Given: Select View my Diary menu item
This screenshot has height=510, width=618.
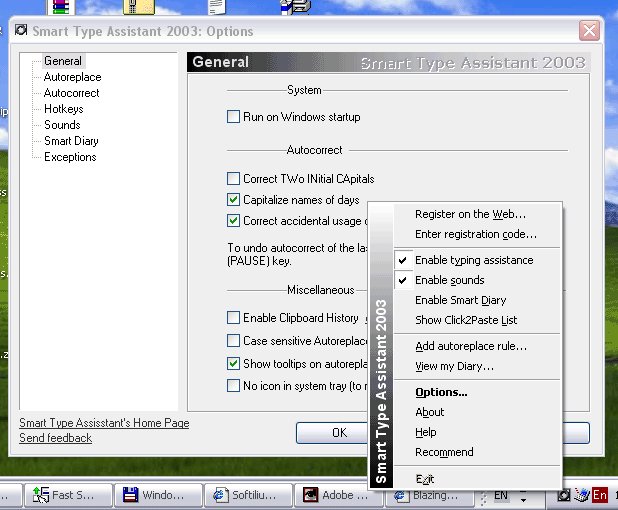Looking at the screenshot, I should [477, 366].
